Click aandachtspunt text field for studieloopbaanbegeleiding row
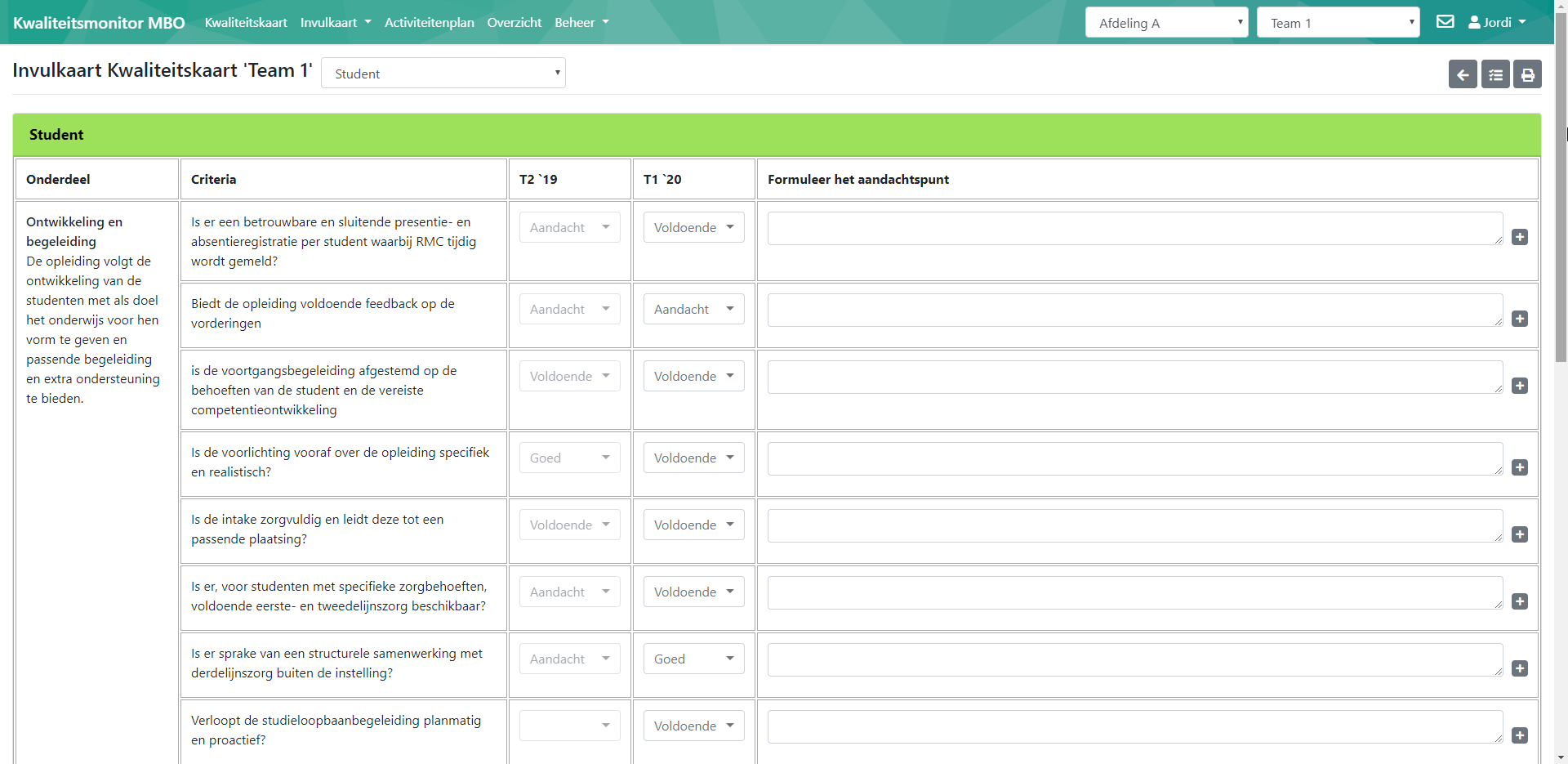 (1134, 726)
